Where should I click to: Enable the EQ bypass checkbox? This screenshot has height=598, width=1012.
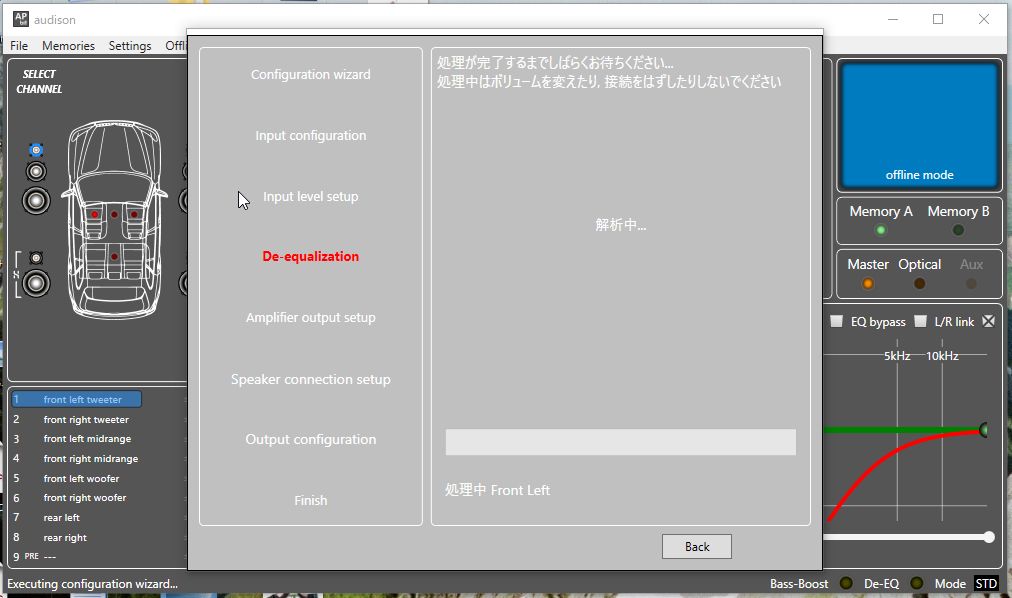click(836, 321)
